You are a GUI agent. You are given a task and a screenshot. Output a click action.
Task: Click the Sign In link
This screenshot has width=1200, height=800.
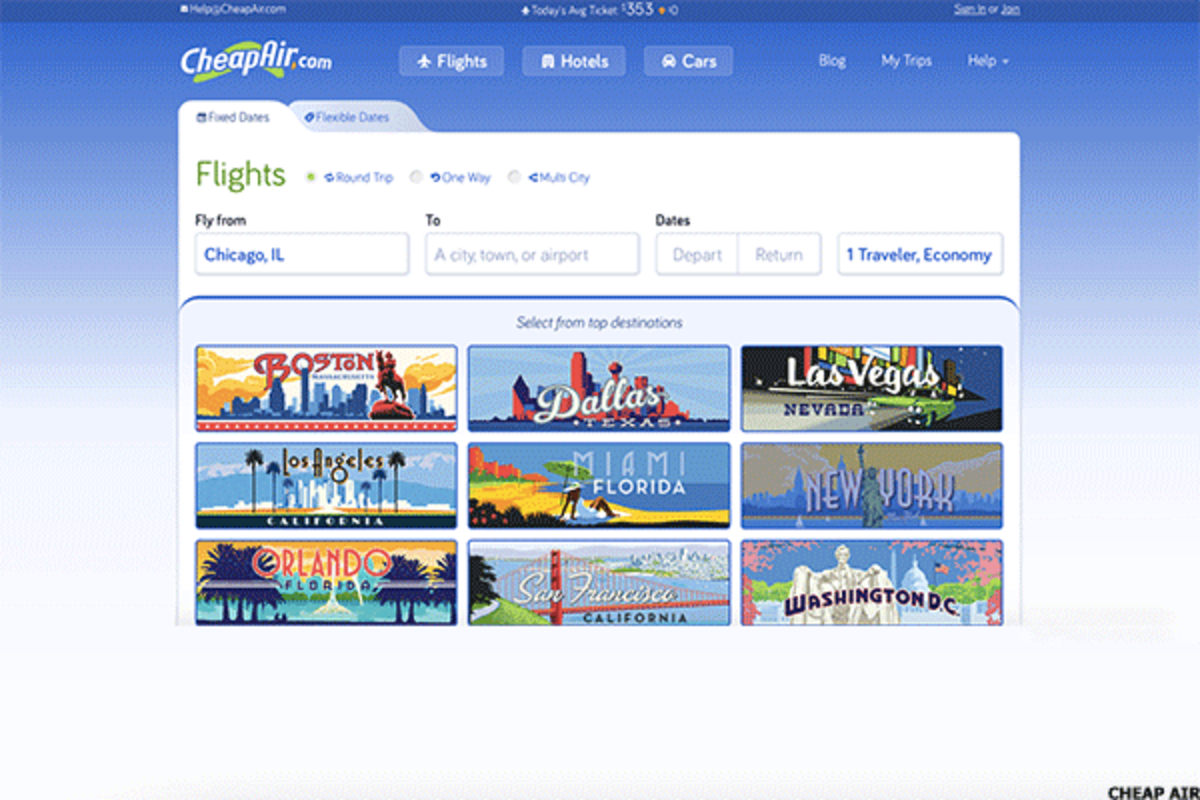click(969, 9)
